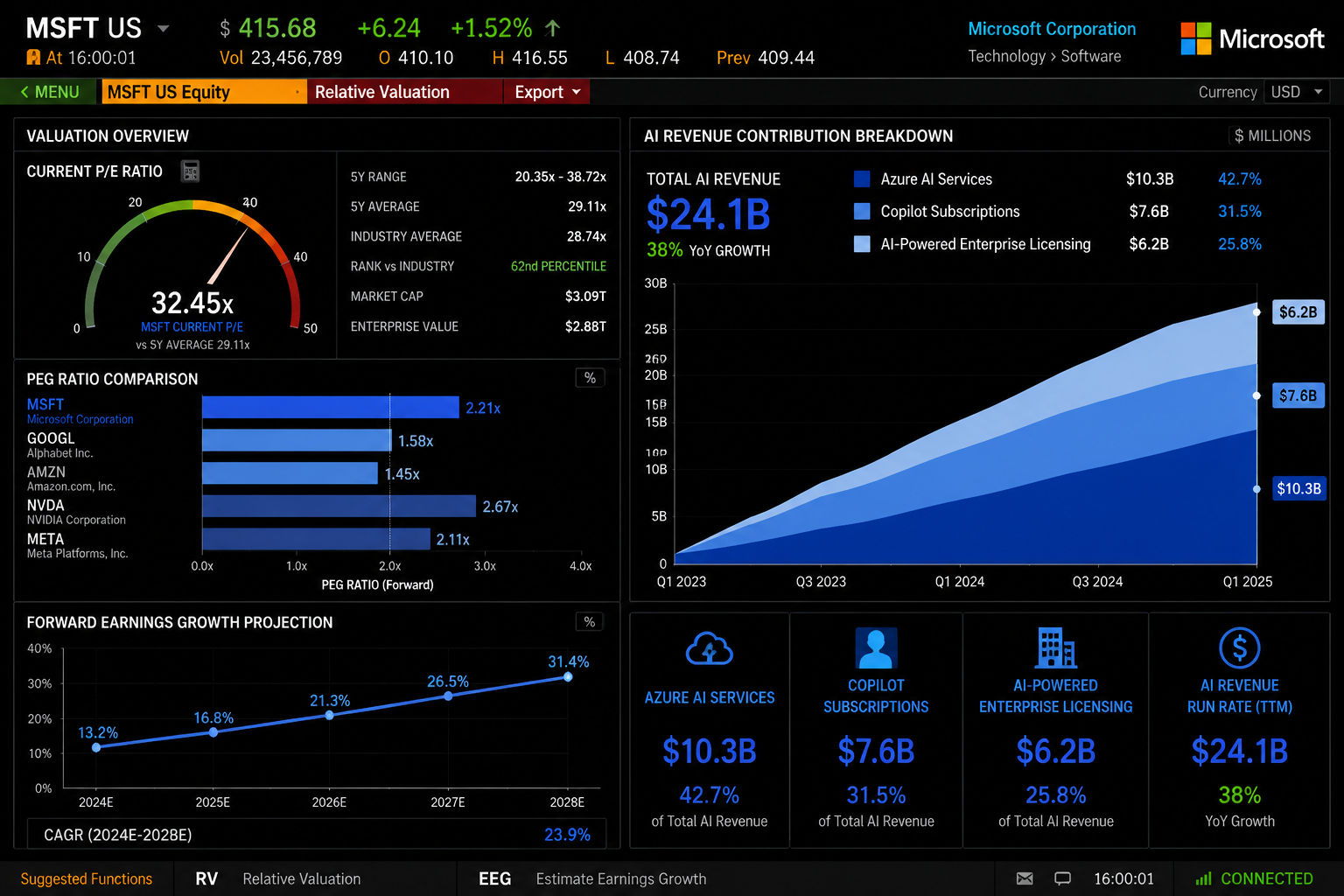Image resolution: width=1344 pixels, height=896 pixels.
Task: Click the 2028E data point at 31.4%
Action: [x=568, y=677]
